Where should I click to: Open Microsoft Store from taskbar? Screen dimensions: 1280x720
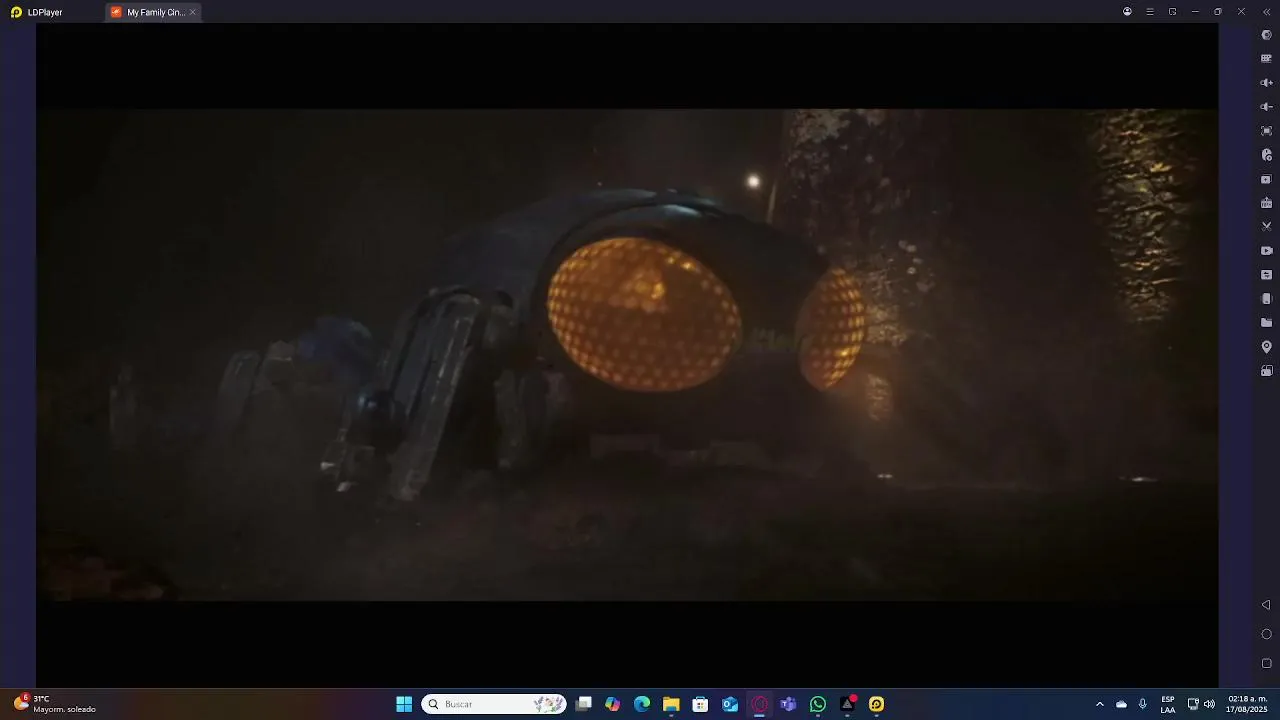click(701, 704)
